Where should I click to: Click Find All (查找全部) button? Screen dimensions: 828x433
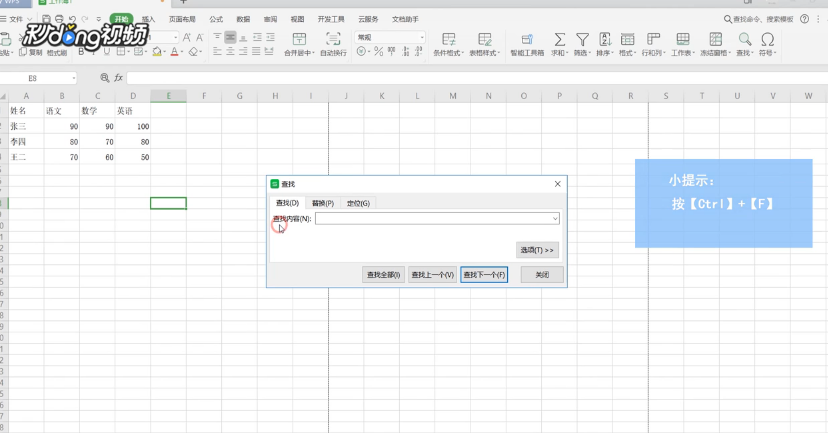click(383, 275)
